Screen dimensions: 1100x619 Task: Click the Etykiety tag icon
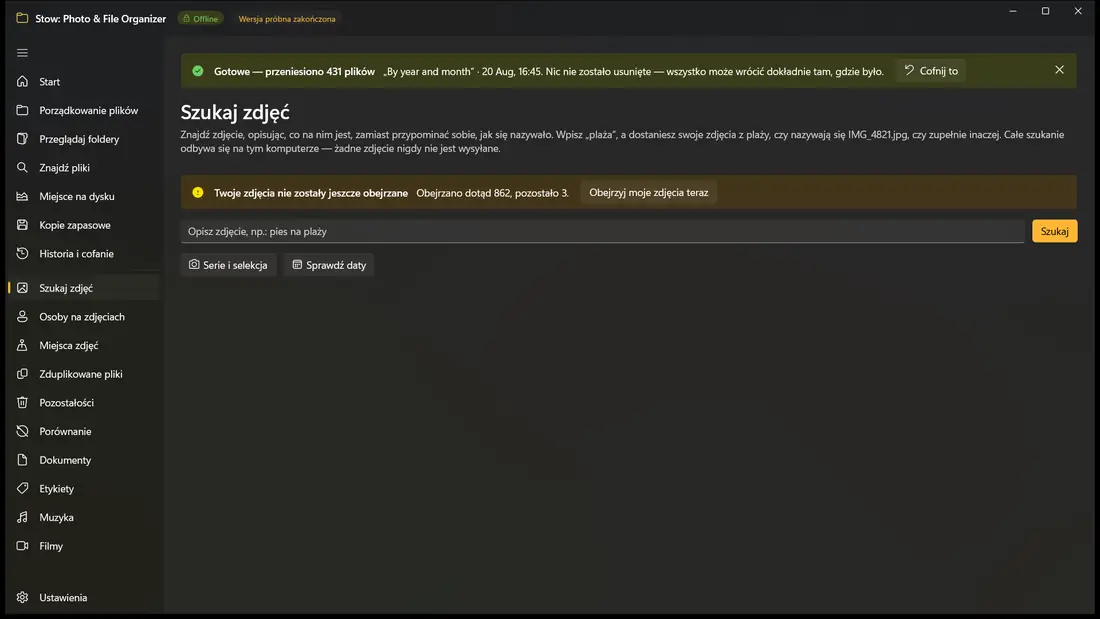click(22, 488)
